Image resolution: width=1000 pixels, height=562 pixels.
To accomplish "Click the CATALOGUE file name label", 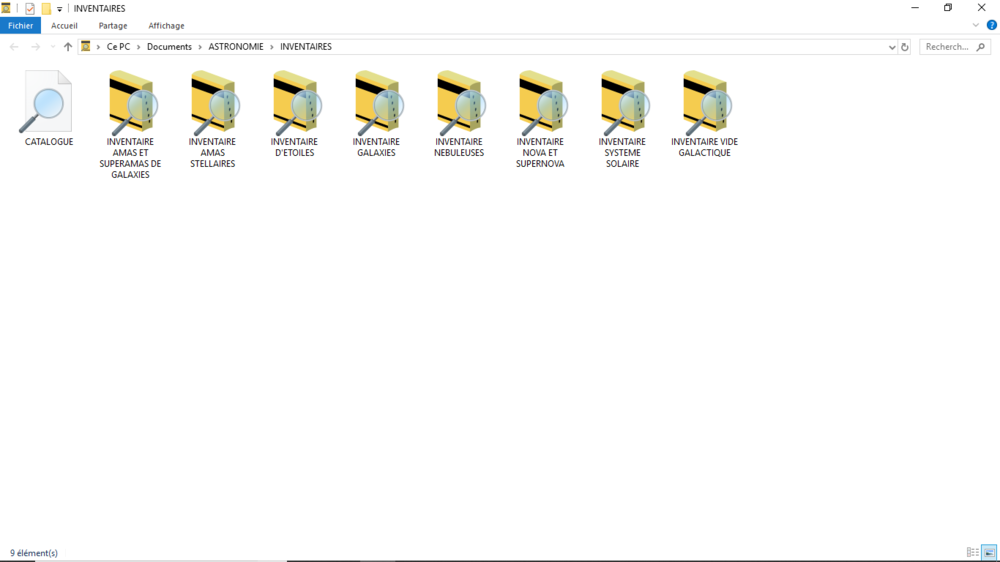I will 49,142.
